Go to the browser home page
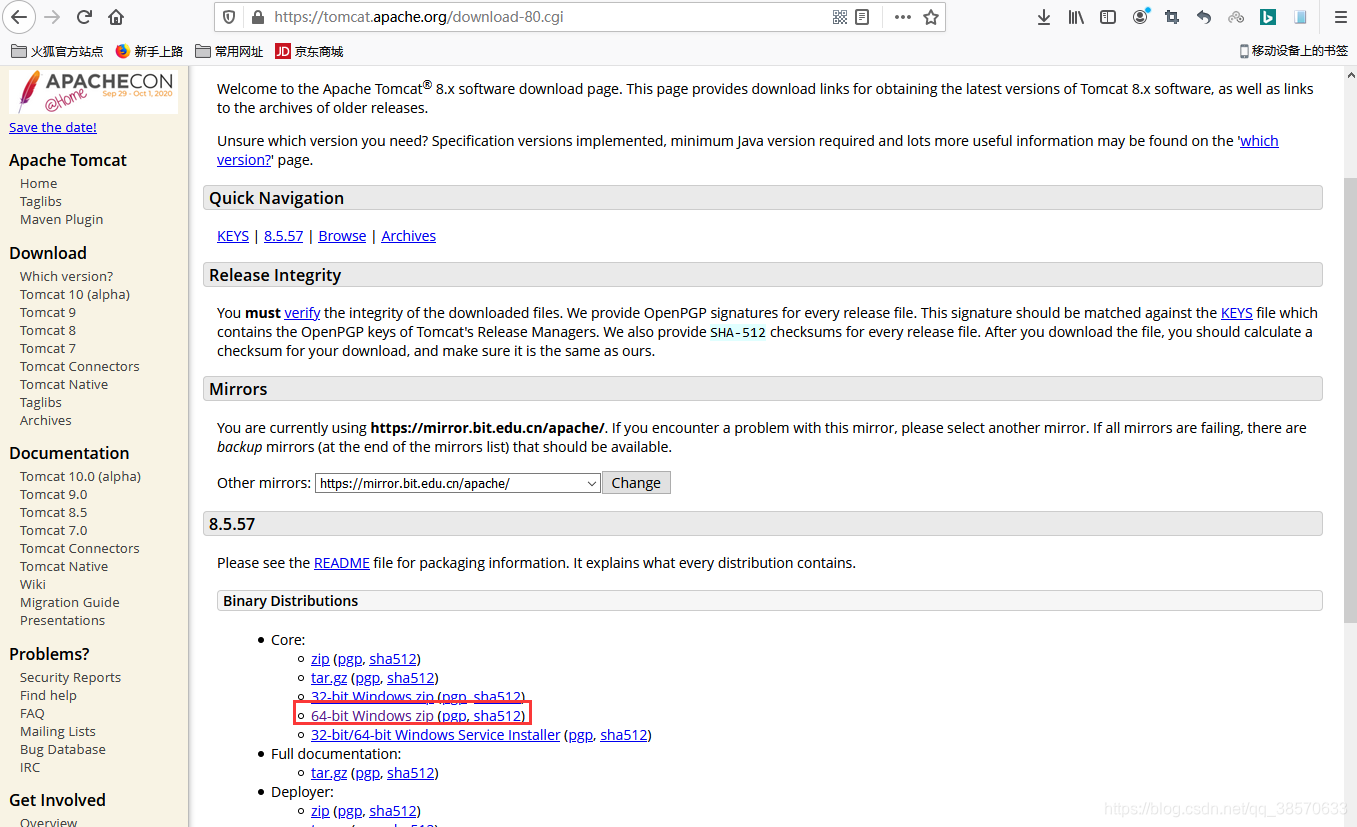Image resolution: width=1357 pixels, height=827 pixels. pyautogui.click(x=115, y=16)
